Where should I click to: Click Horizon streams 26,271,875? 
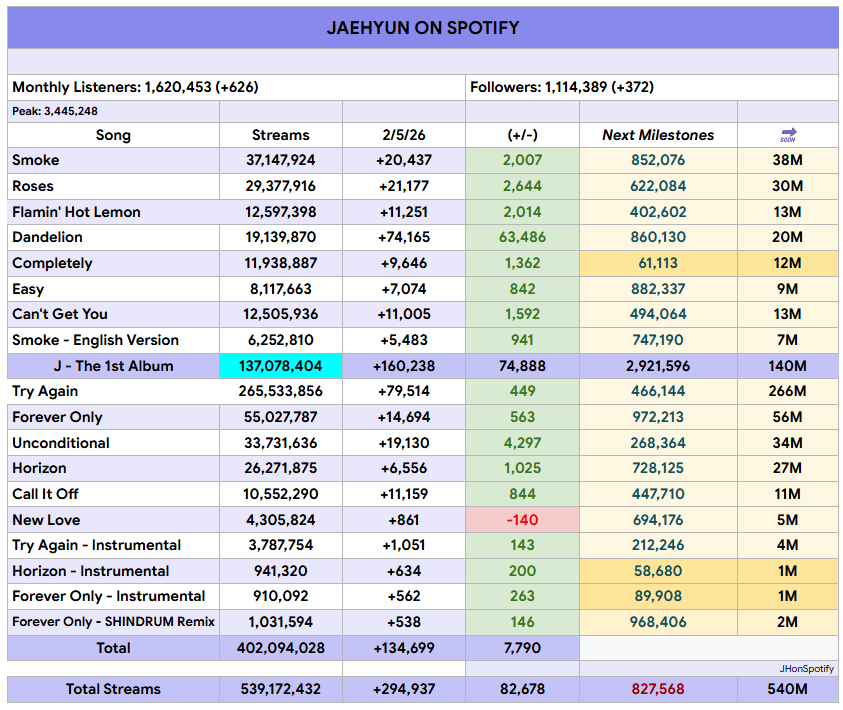click(281, 468)
